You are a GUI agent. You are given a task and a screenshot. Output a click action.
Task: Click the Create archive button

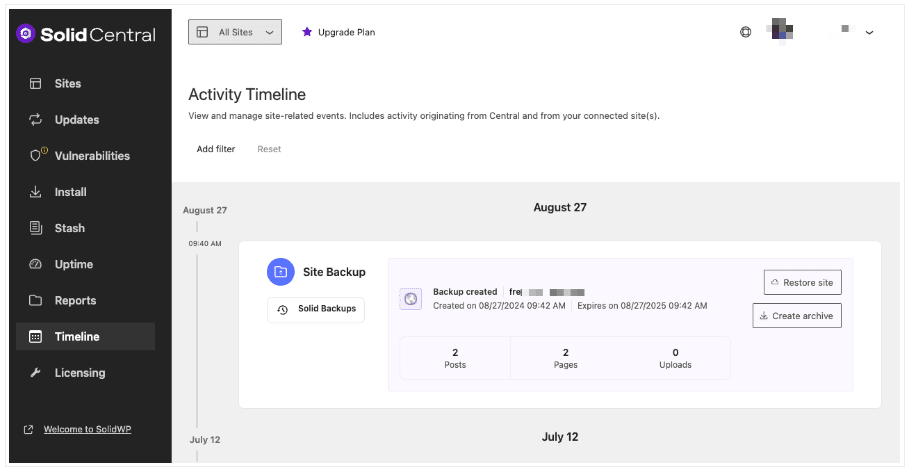(x=797, y=316)
